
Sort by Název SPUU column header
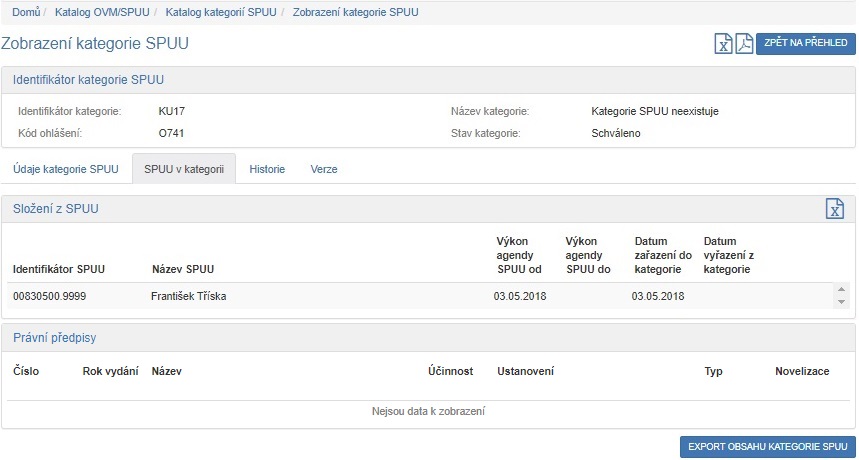tap(183, 269)
